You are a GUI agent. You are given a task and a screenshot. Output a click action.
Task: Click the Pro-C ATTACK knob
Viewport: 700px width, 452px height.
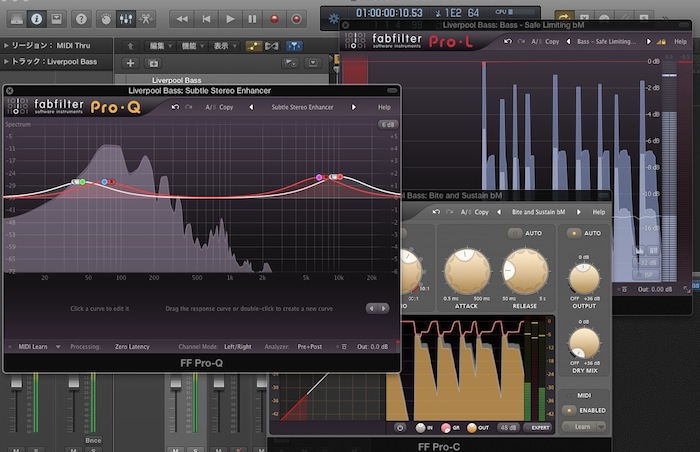pyautogui.click(x=467, y=272)
